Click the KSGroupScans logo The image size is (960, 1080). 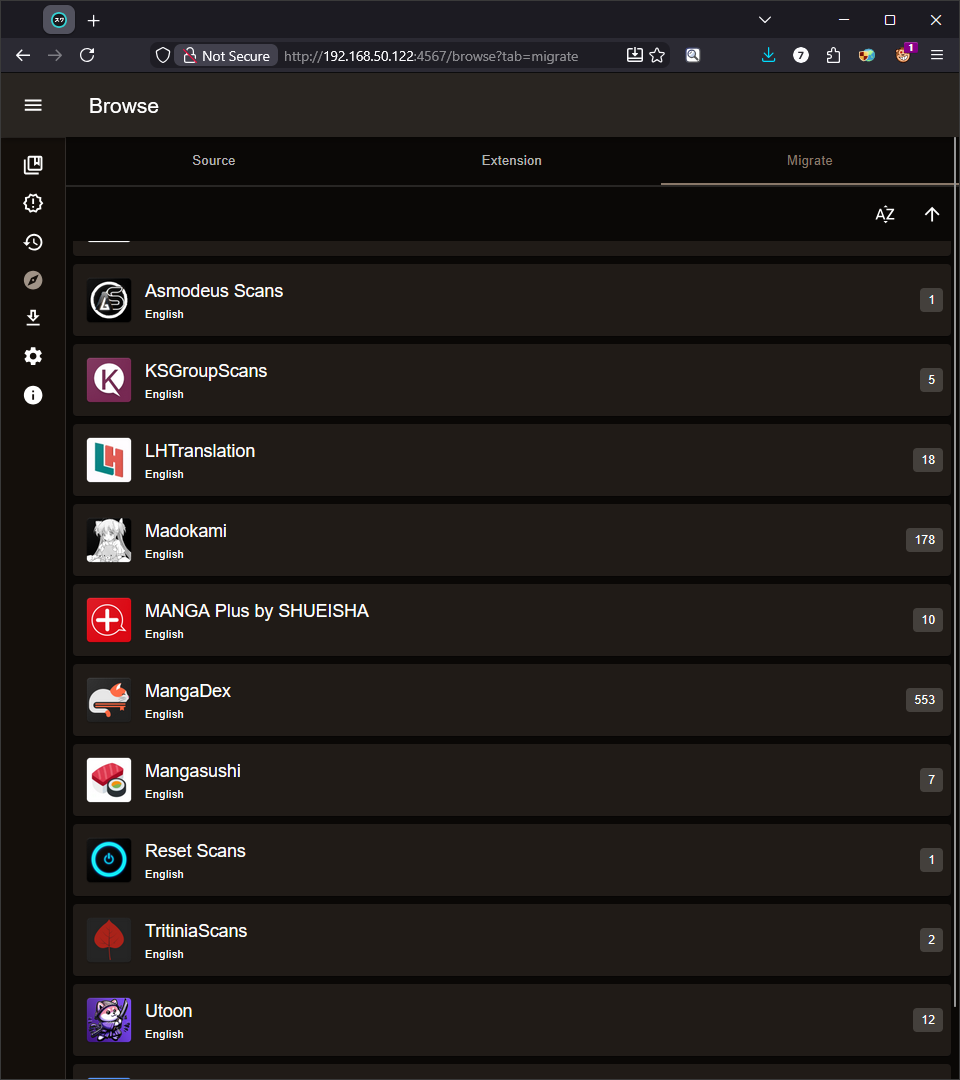click(x=109, y=380)
